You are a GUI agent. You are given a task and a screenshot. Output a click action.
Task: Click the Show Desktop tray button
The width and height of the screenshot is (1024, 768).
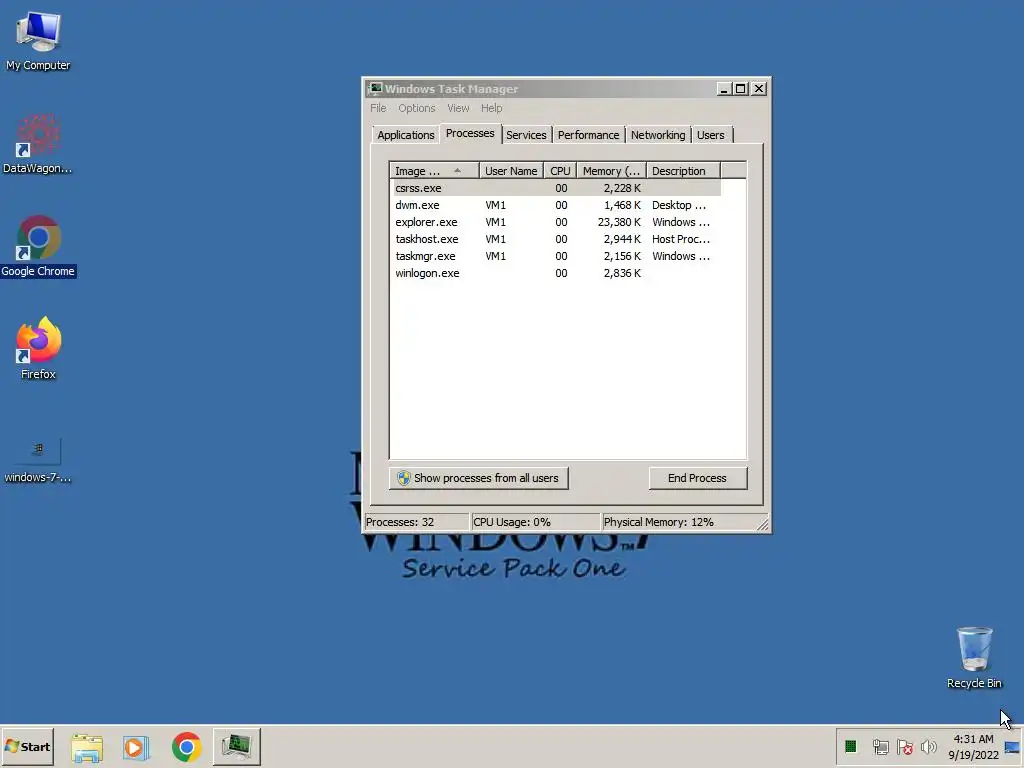coord(1013,747)
